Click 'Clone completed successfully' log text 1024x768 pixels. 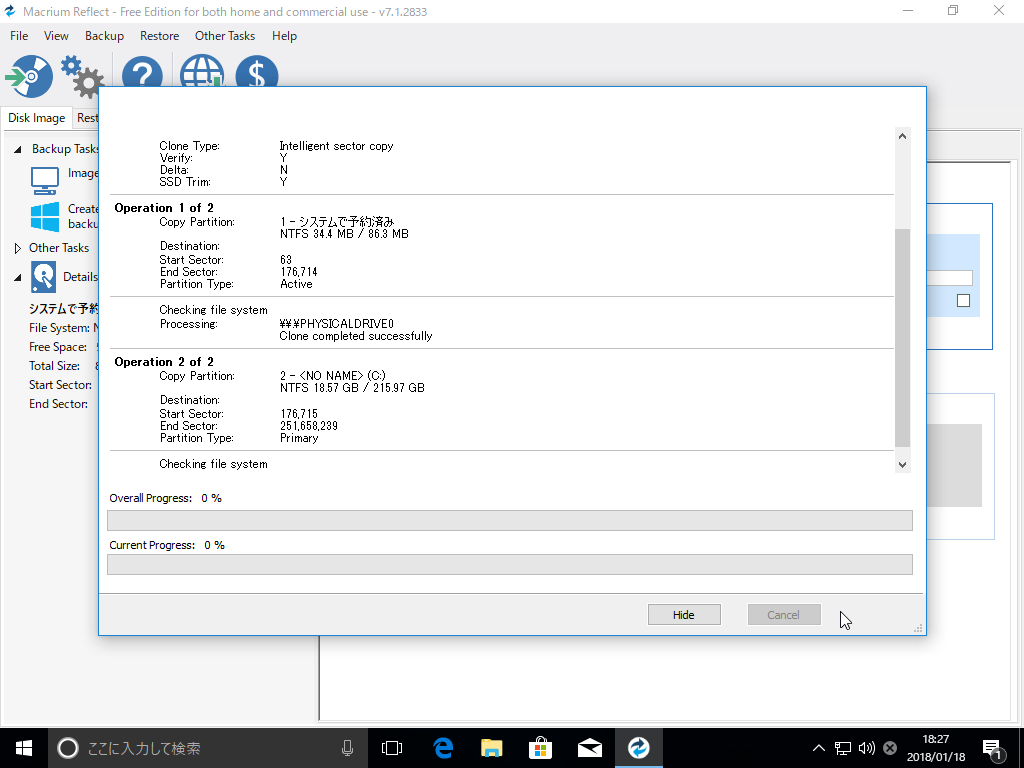(355, 336)
